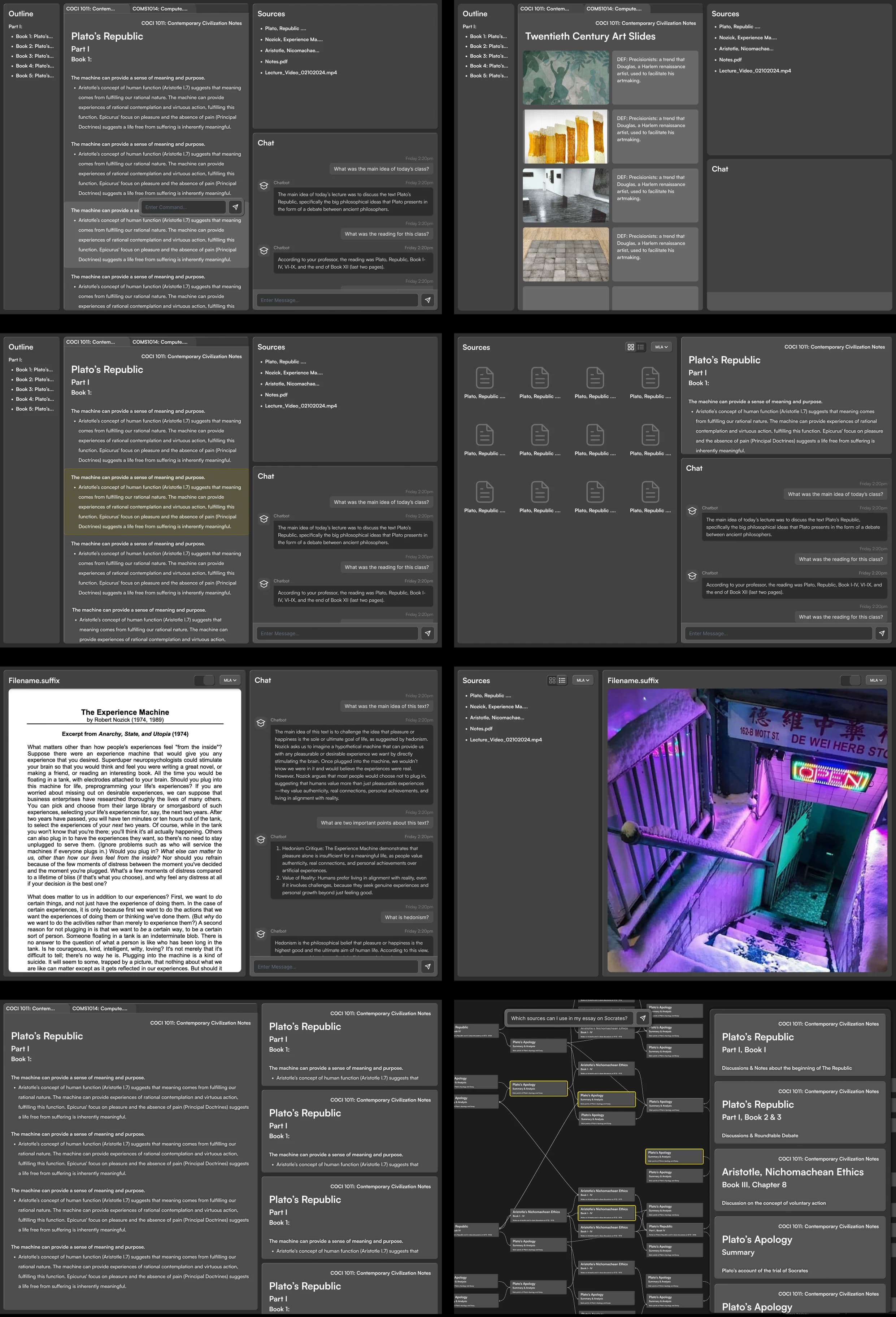Click the black-and-white gallery room thumbnail

(566, 195)
